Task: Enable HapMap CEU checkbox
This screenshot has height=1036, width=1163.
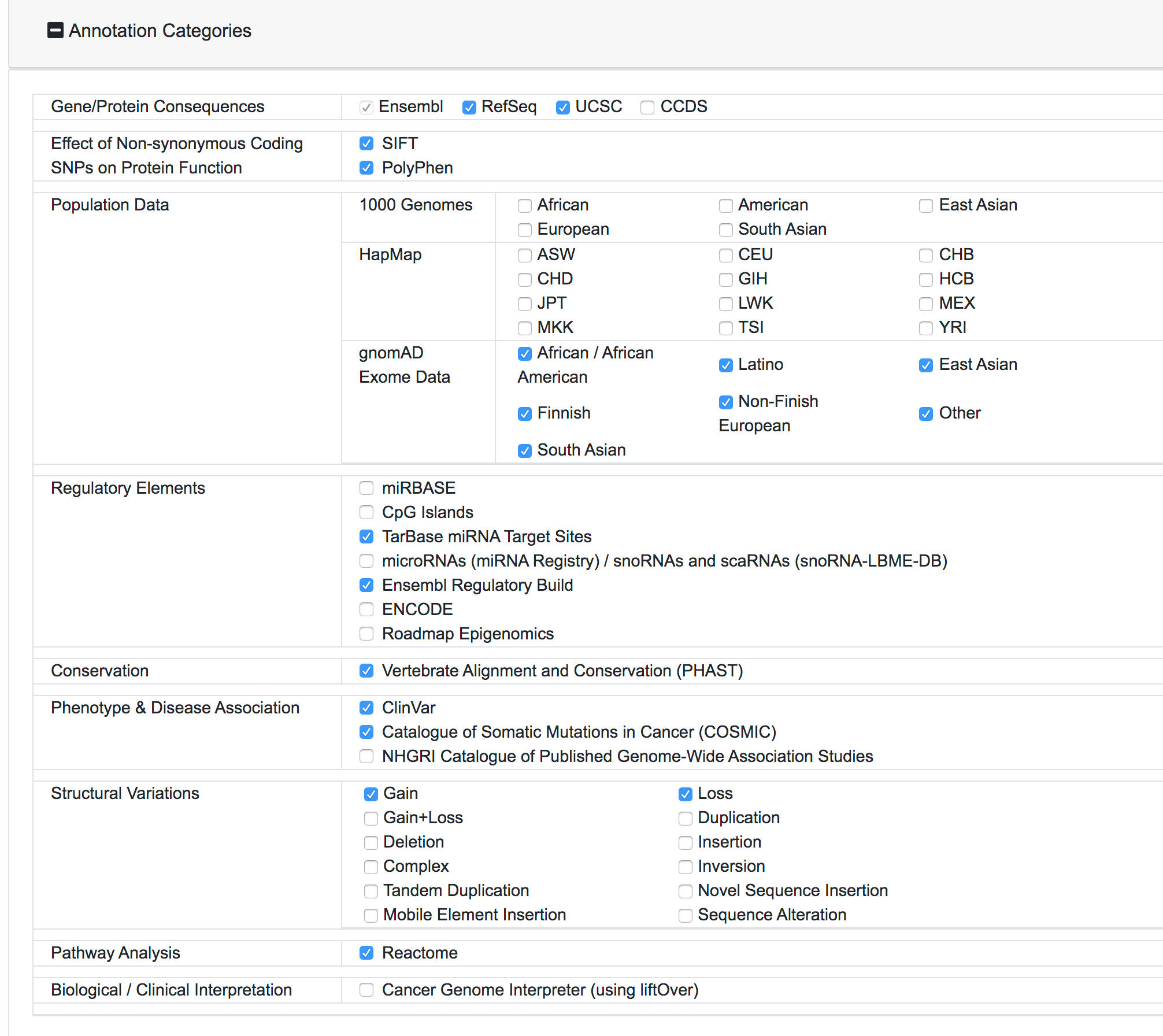Action: pos(726,256)
